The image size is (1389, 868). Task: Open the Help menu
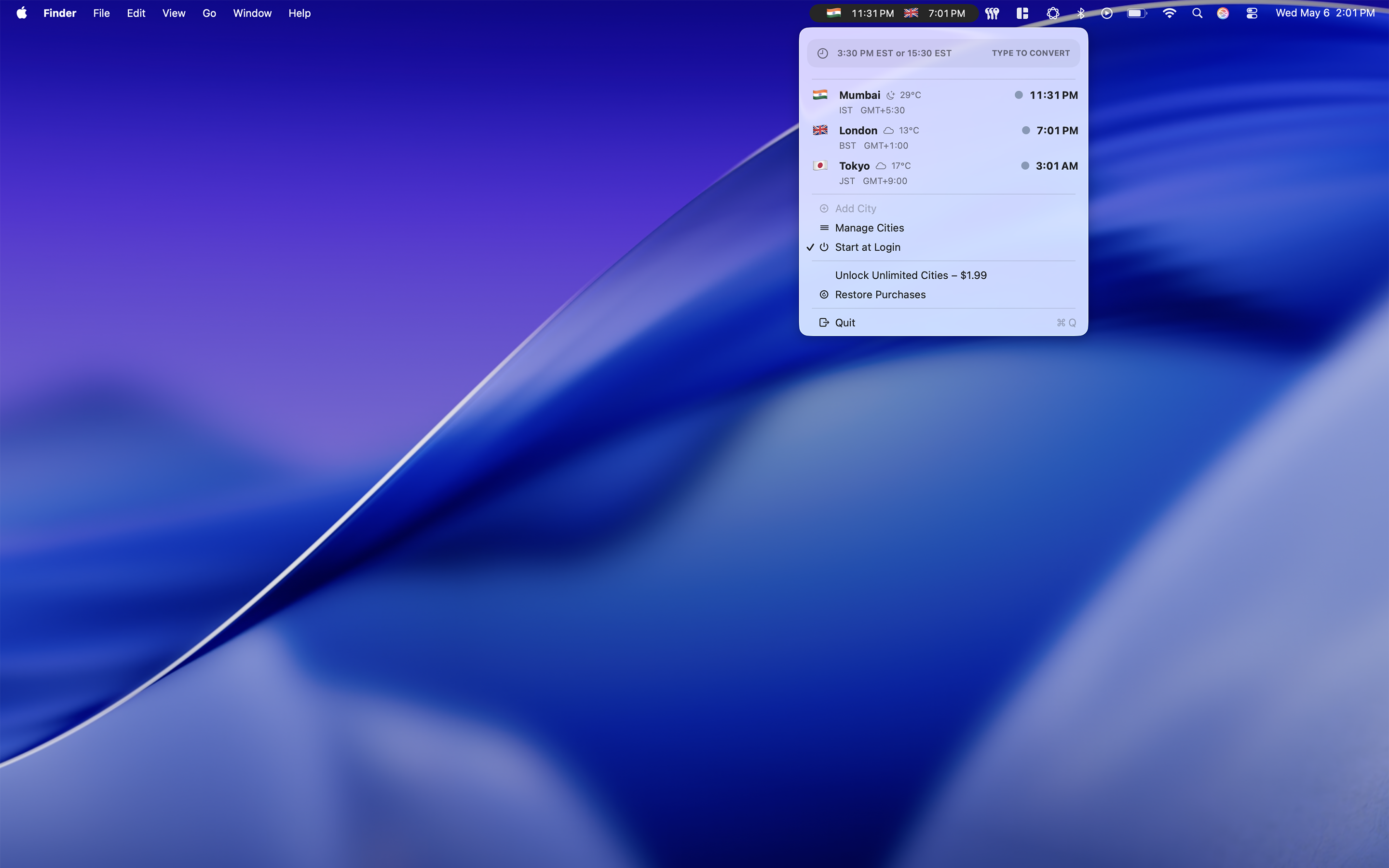[x=299, y=13]
